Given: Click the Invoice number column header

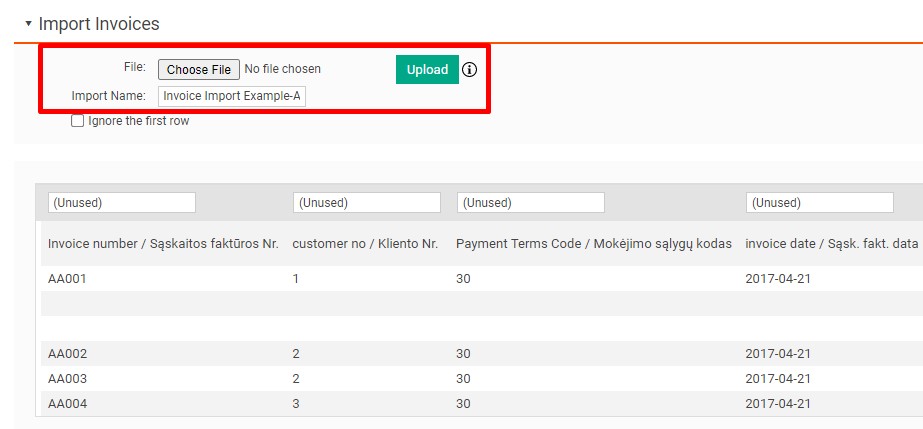Looking at the screenshot, I should tap(163, 244).
